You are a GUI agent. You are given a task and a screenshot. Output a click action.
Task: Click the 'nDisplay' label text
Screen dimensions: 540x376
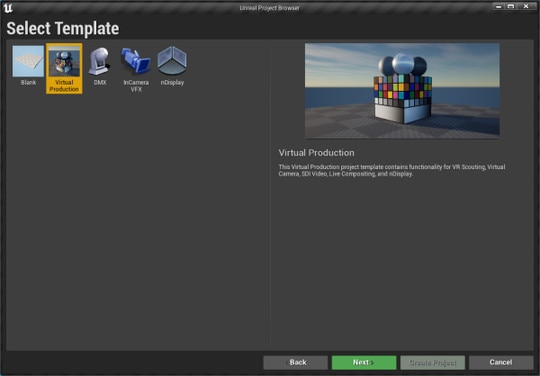pos(172,83)
